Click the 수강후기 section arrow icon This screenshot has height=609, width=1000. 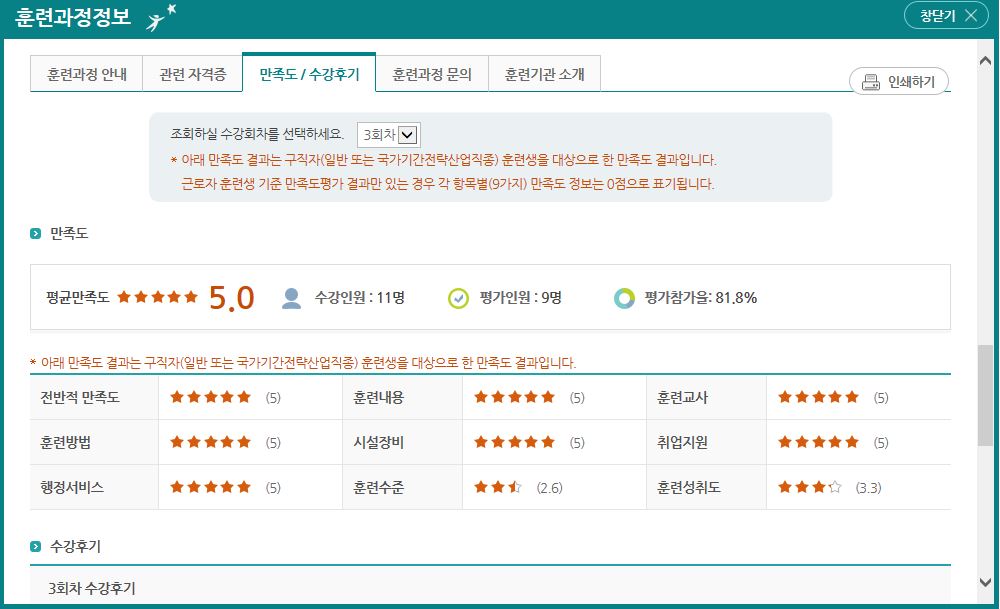(36, 547)
